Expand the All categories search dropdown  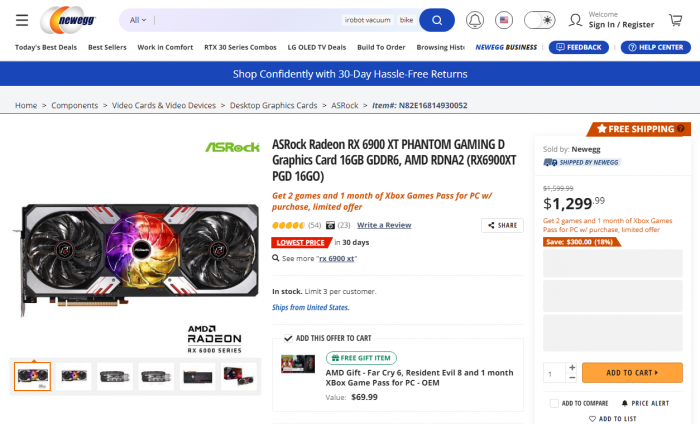tap(138, 20)
